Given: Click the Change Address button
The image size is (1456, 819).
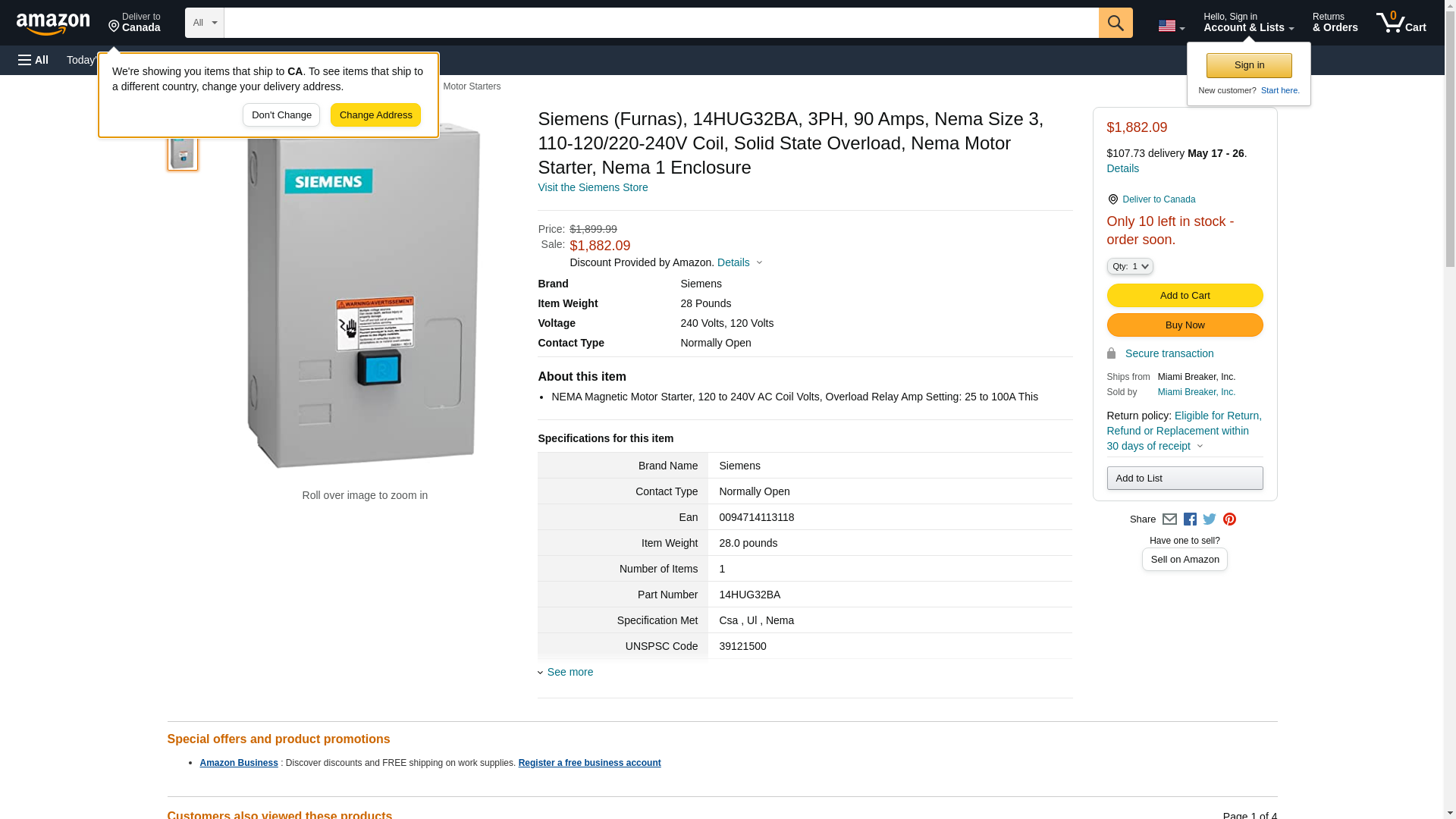Looking at the screenshot, I should point(375,115).
